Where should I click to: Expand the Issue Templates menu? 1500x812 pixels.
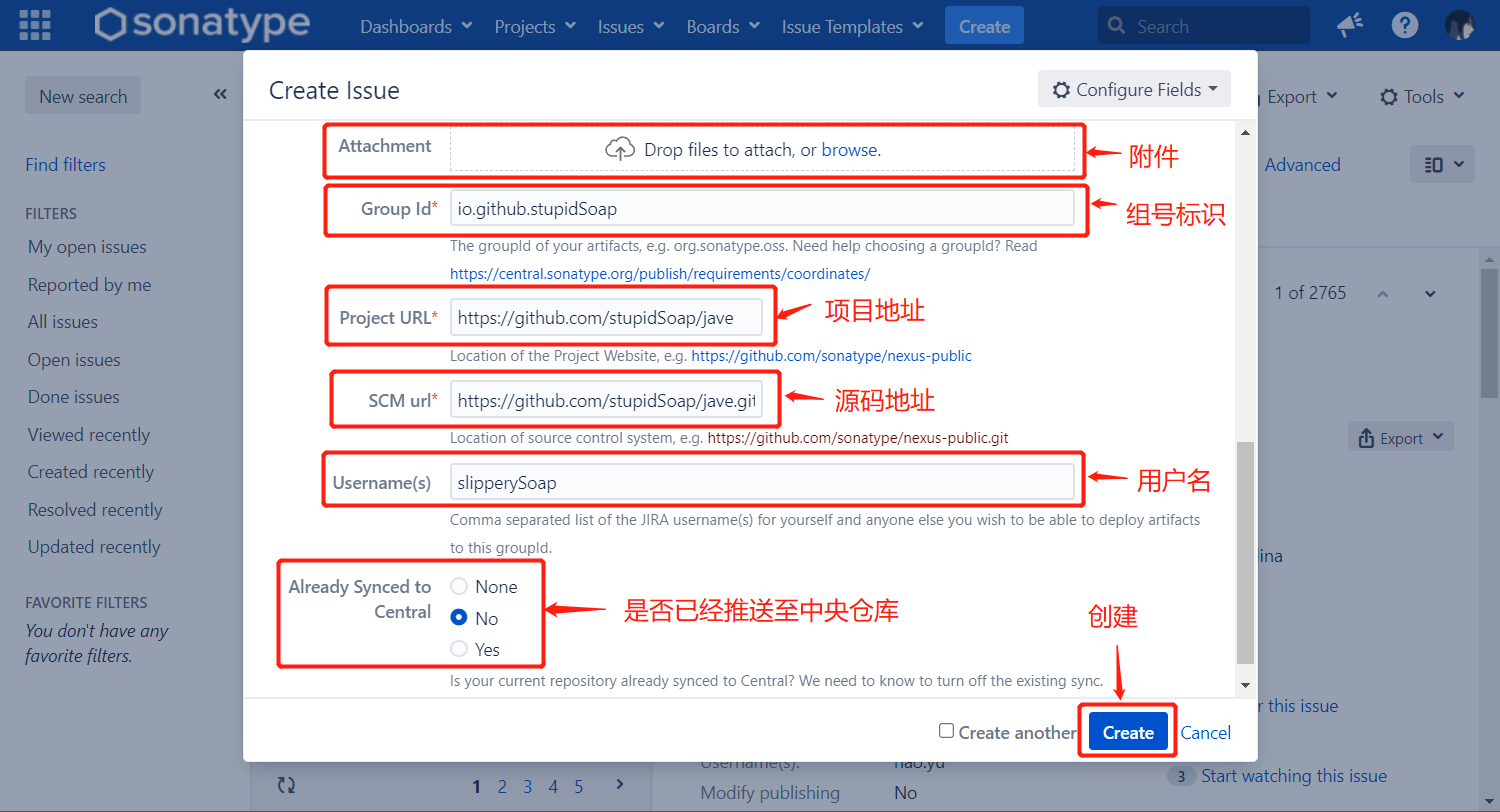pos(852,26)
